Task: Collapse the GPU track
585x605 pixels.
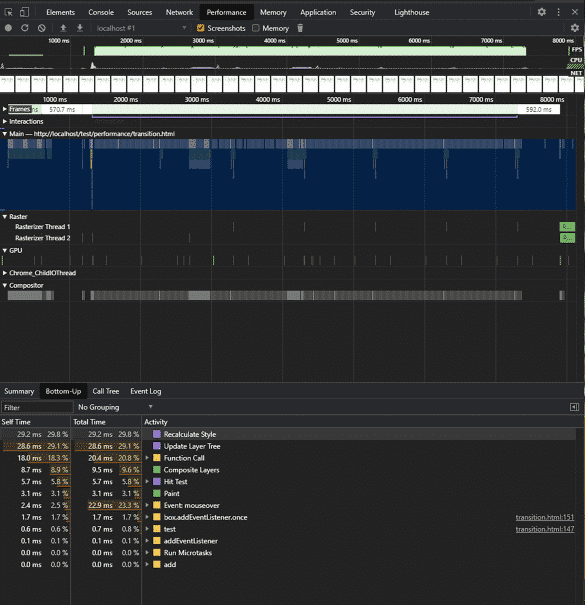Action: [5, 251]
